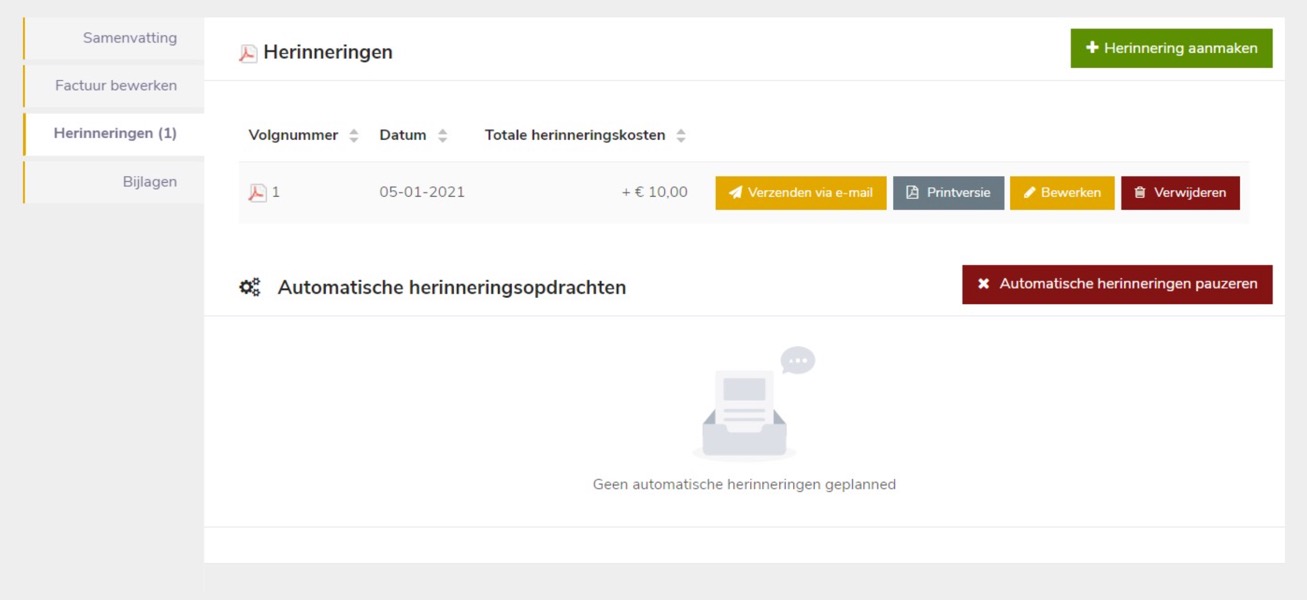Click the Geen automatische herinneringen geplanned text
Screen dimensions: 1307x600
tap(744, 485)
